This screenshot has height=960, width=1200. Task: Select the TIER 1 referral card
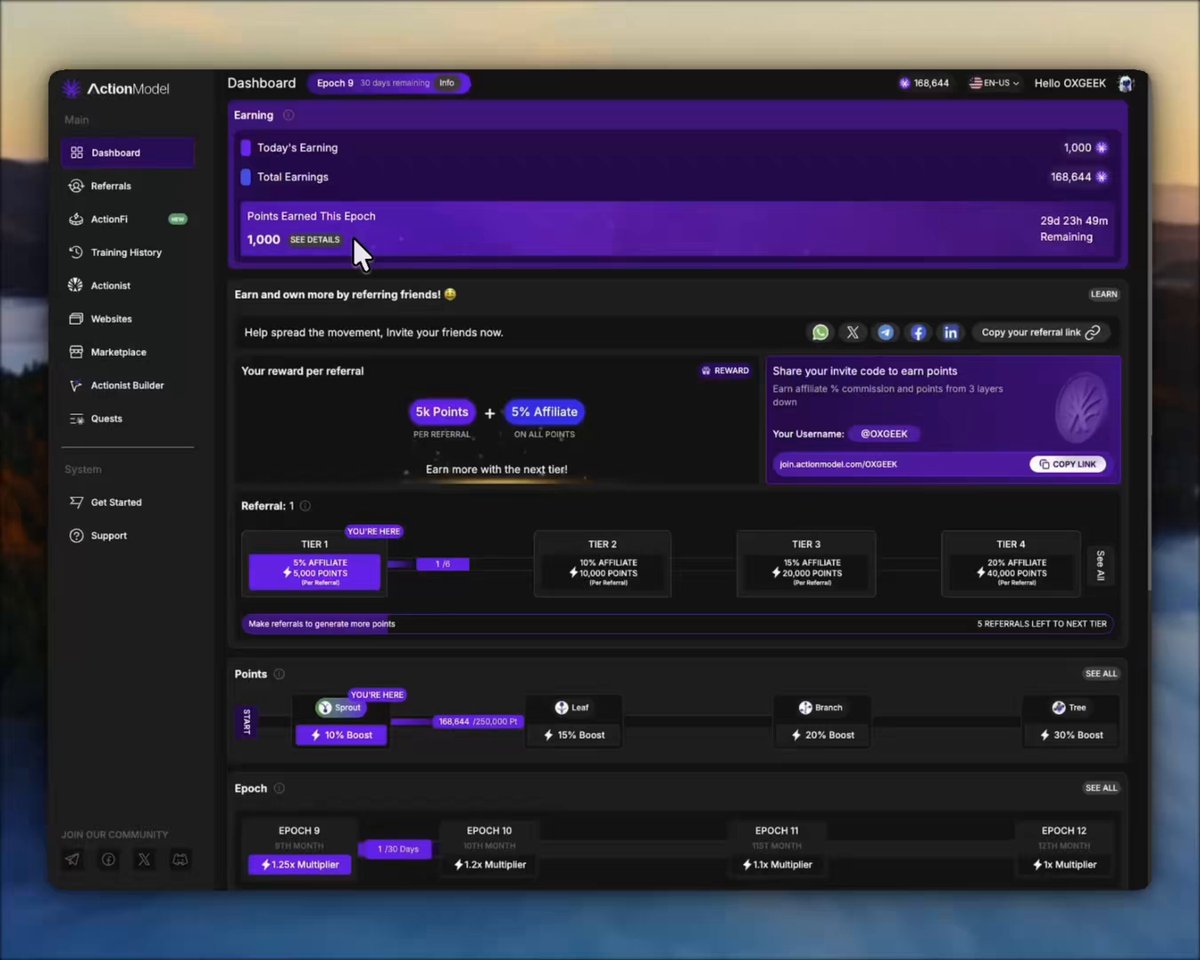pos(315,564)
